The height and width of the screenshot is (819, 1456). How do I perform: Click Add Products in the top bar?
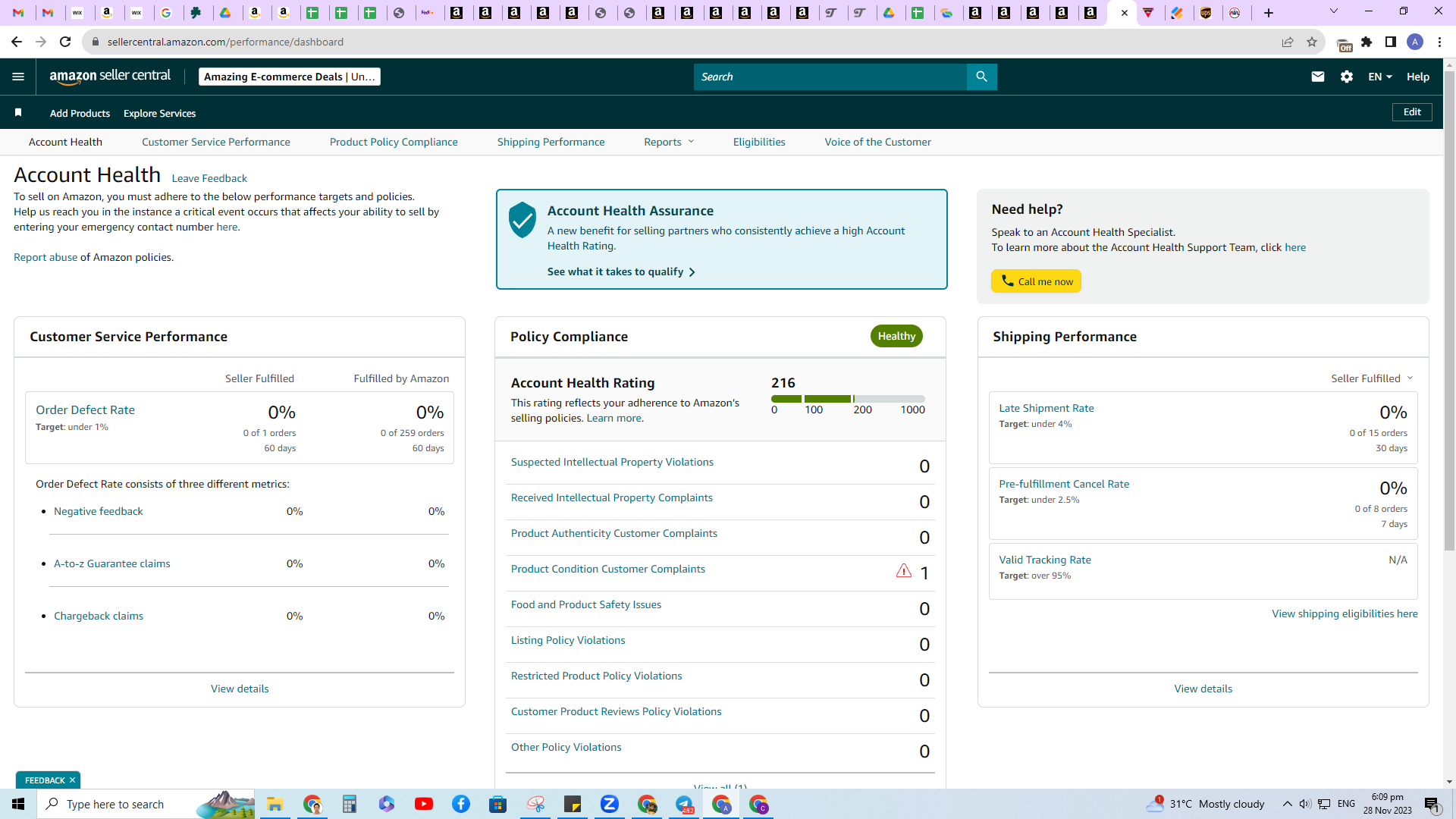[80, 113]
